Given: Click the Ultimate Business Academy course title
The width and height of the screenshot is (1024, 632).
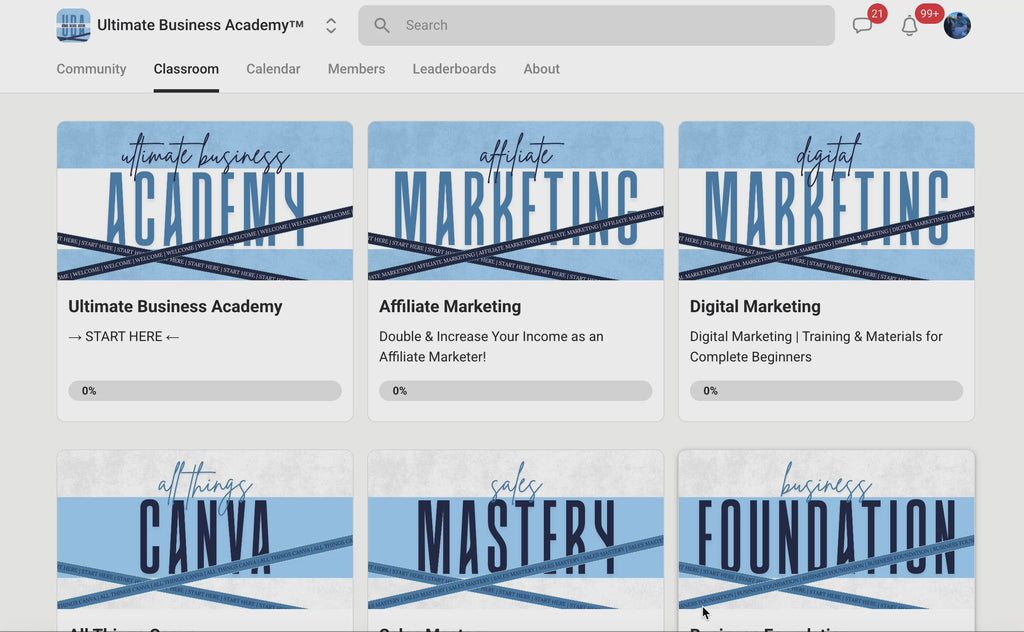Looking at the screenshot, I should [175, 307].
